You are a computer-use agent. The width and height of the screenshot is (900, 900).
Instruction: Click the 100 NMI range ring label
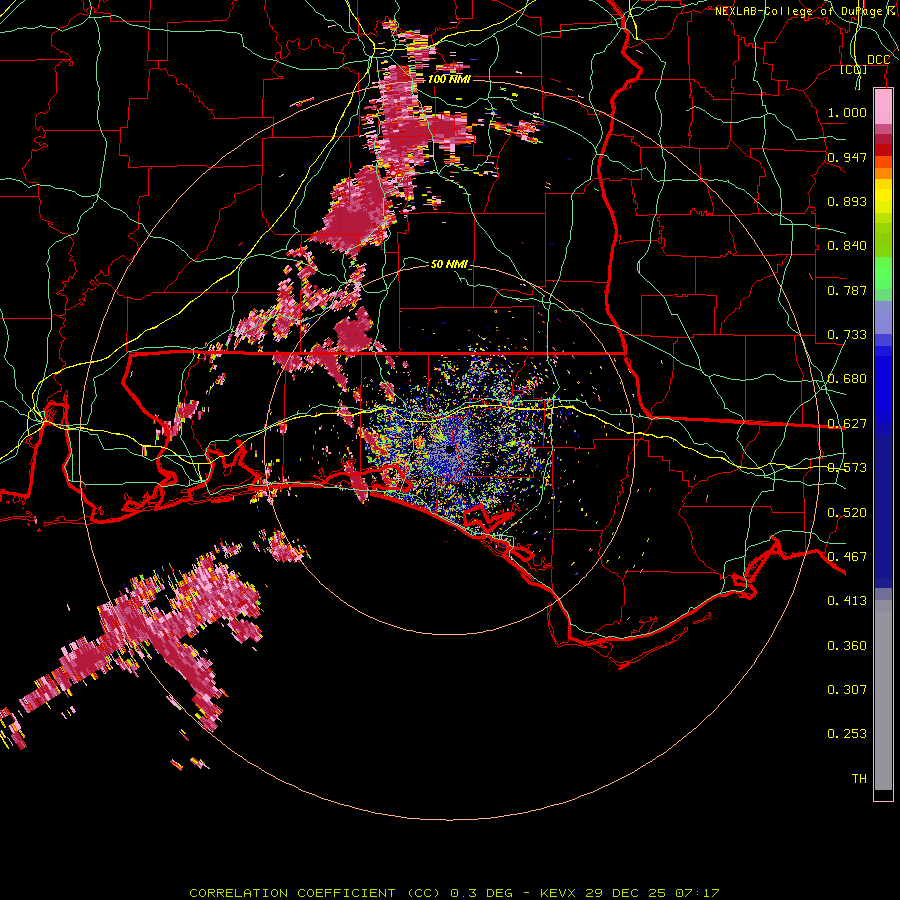[449, 79]
